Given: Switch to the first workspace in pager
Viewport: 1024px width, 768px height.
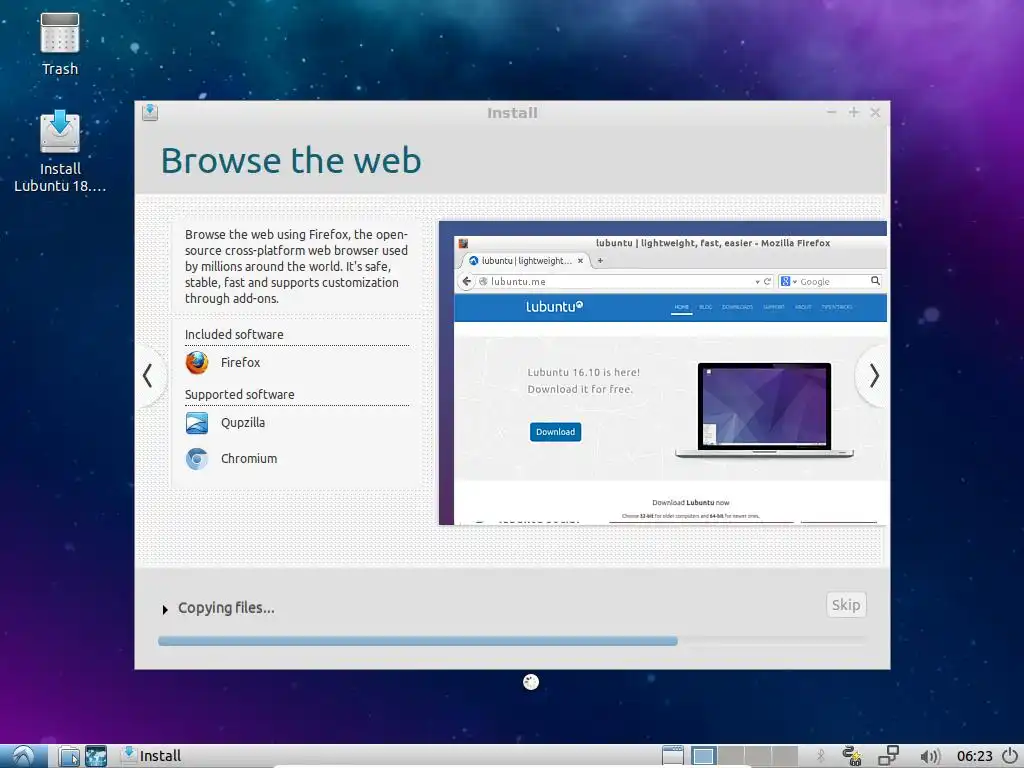Looking at the screenshot, I should click(x=703, y=756).
